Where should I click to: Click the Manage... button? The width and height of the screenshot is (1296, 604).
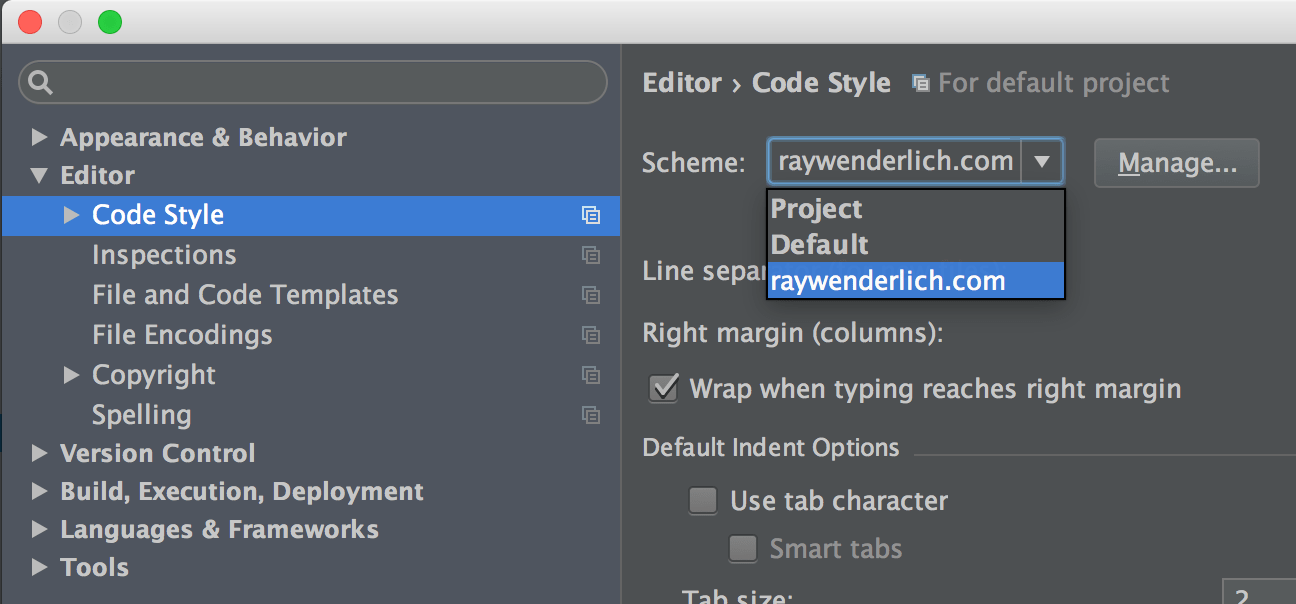coord(1176,162)
